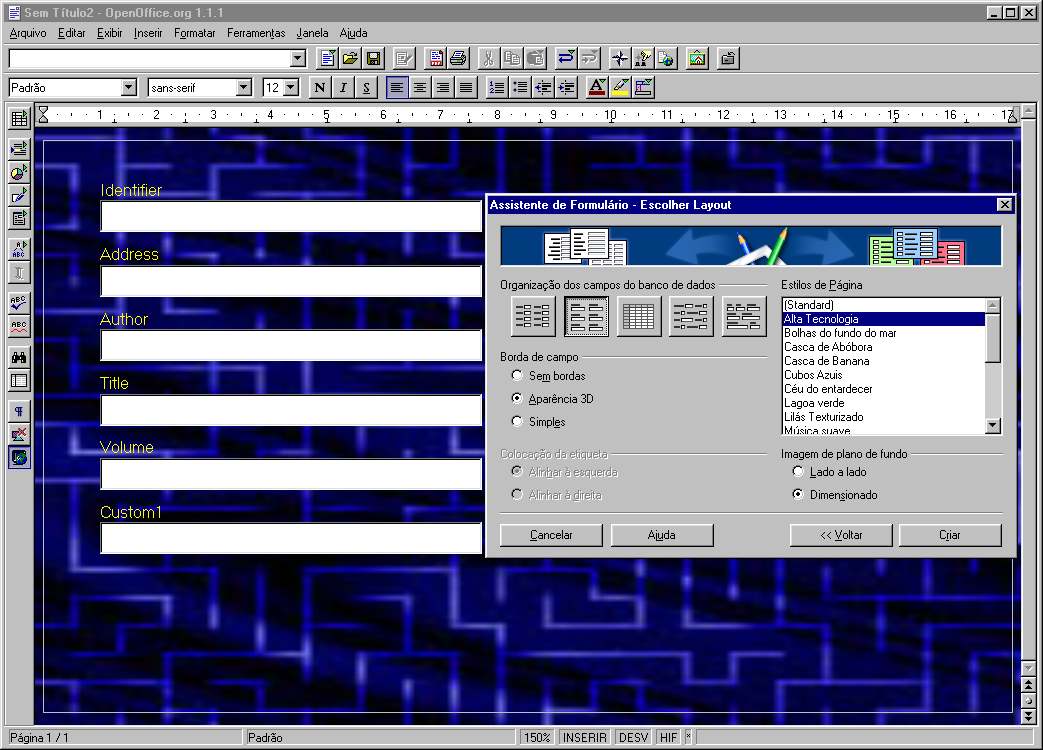Screen dimensions: 1043x750
Task: Apply Justified alignment to the text
Action: tap(465, 88)
